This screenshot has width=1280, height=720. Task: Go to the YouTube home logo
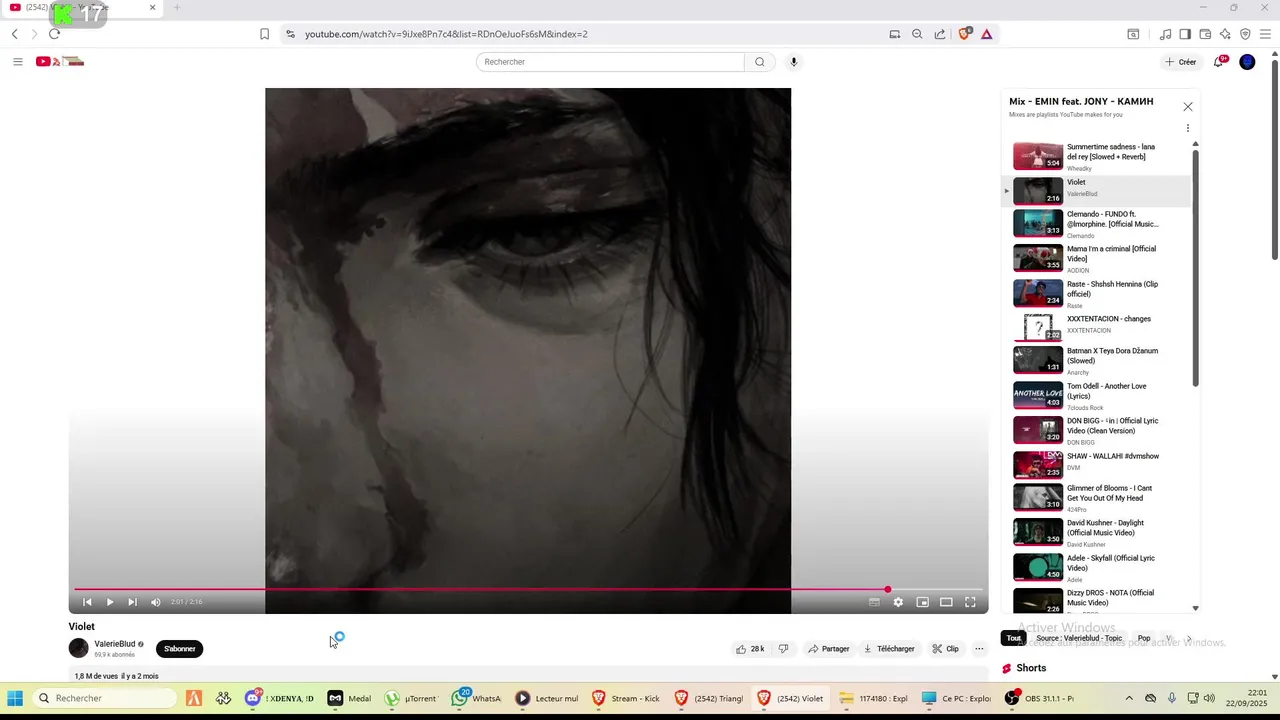pyautogui.click(x=60, y=62)
